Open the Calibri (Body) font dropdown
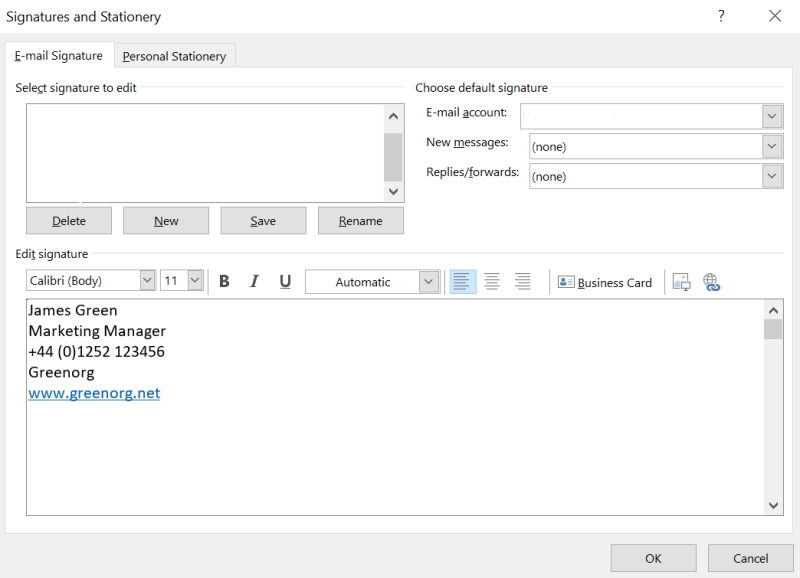800x578 pixels. [147, 282]
